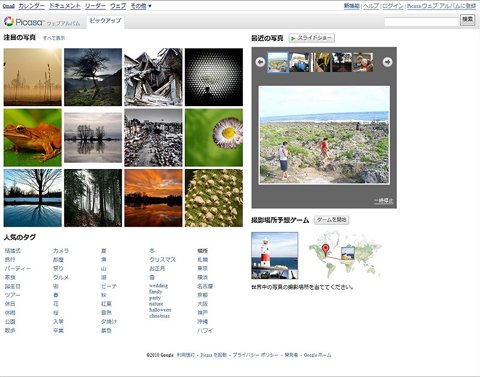Click the ツアー tag
480x377 pixels.
click(x=12, y=295)
